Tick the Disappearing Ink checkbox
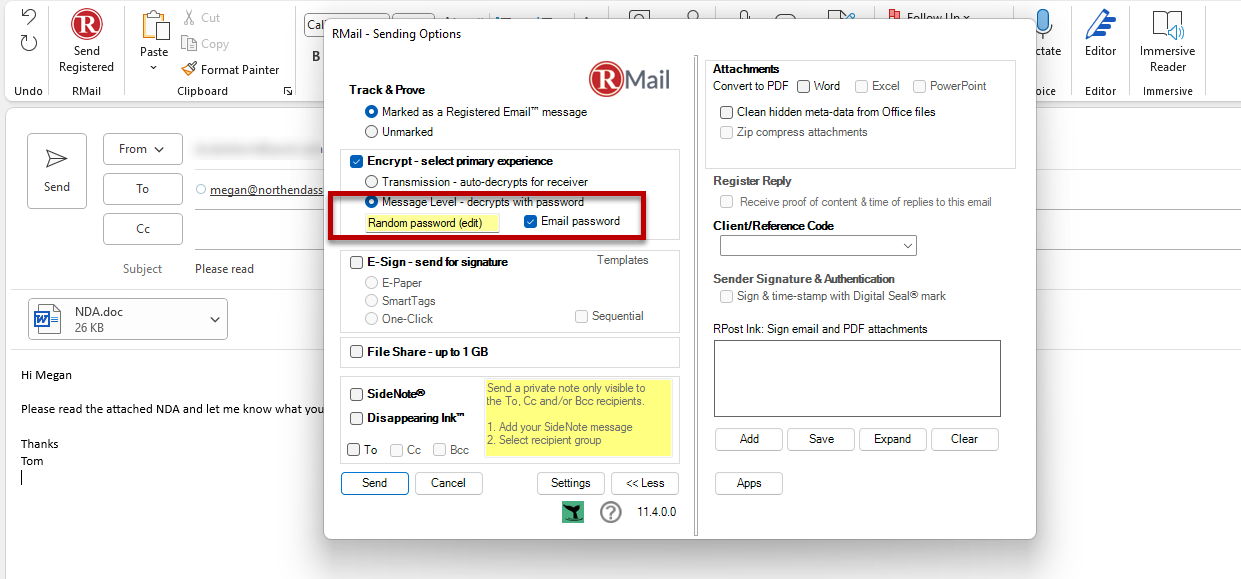The width and height of the screenshot is (1241, 579). (x=357, y=418)
